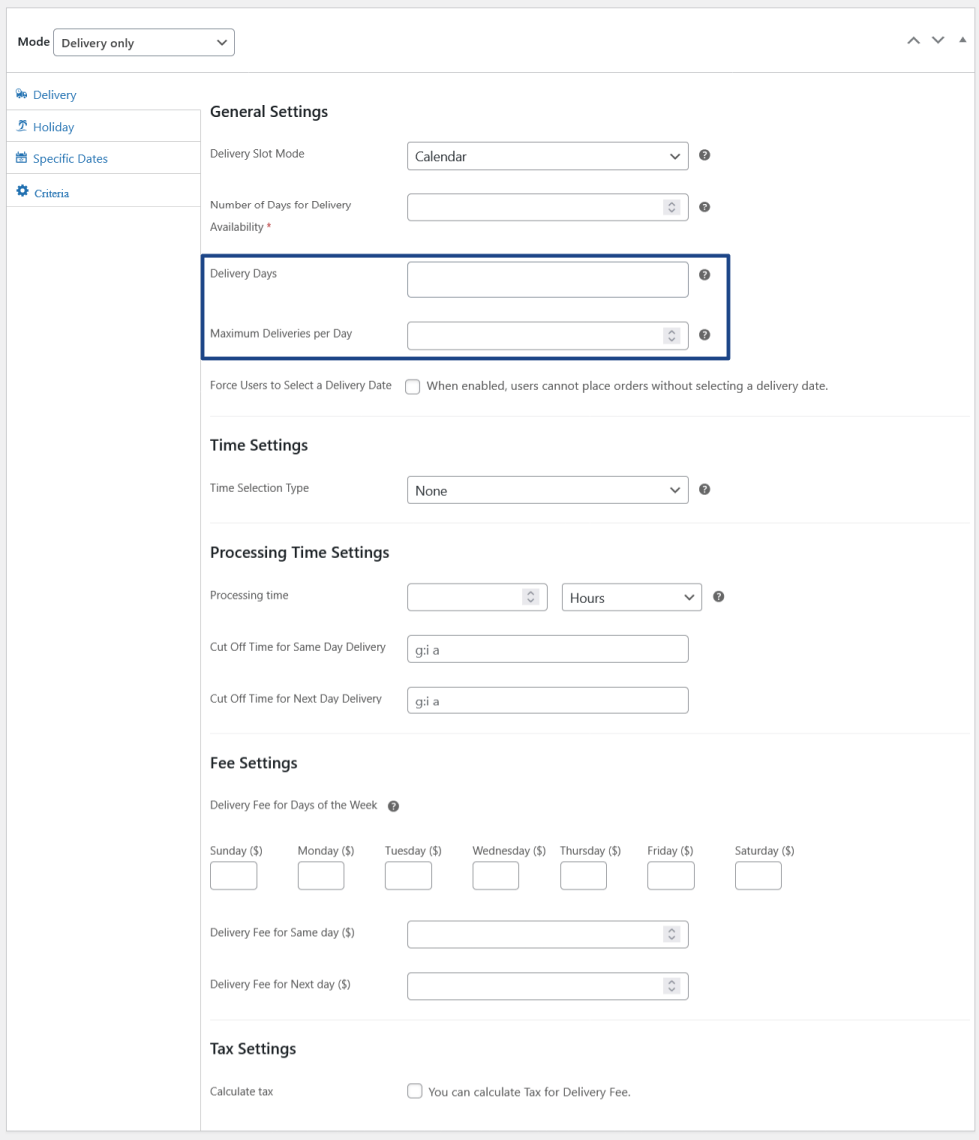This screenshot has width=979, height=1140.
Task: Check the Calculate tax checkbox
Action: tap(414, 1092)
